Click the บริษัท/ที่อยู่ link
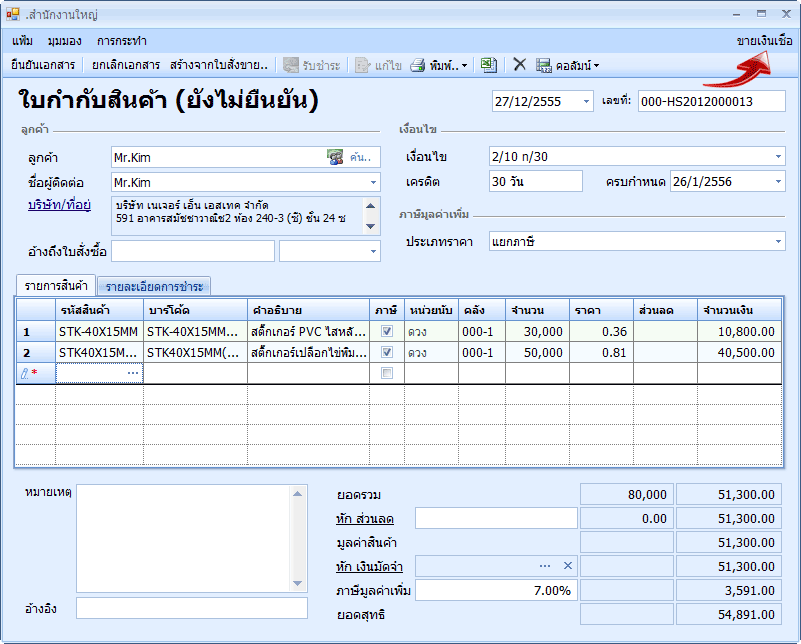The height and width of the screenshot is (644, 801). coord(59,205)
